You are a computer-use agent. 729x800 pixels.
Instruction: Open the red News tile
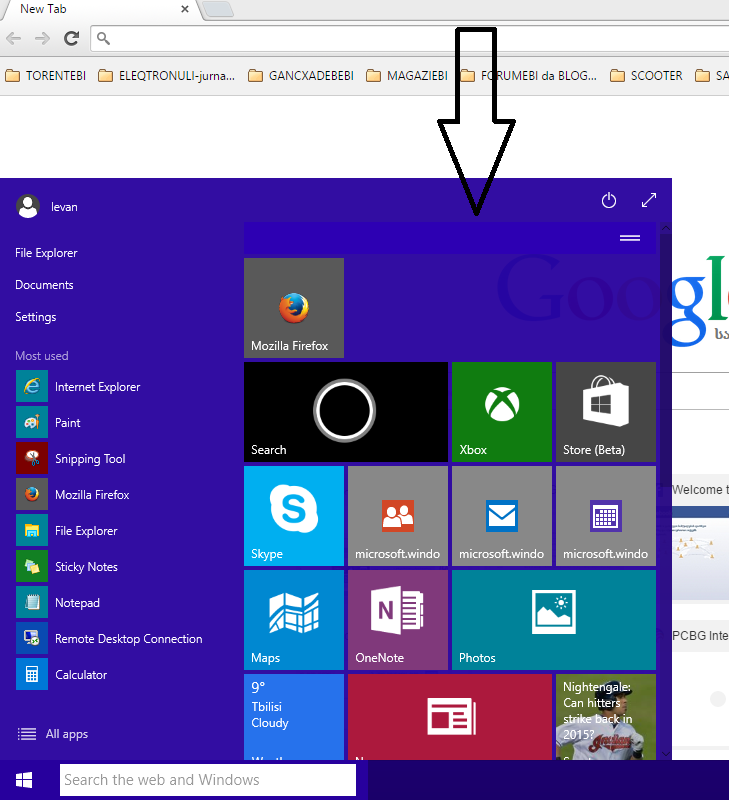click(x=450, y=717)
